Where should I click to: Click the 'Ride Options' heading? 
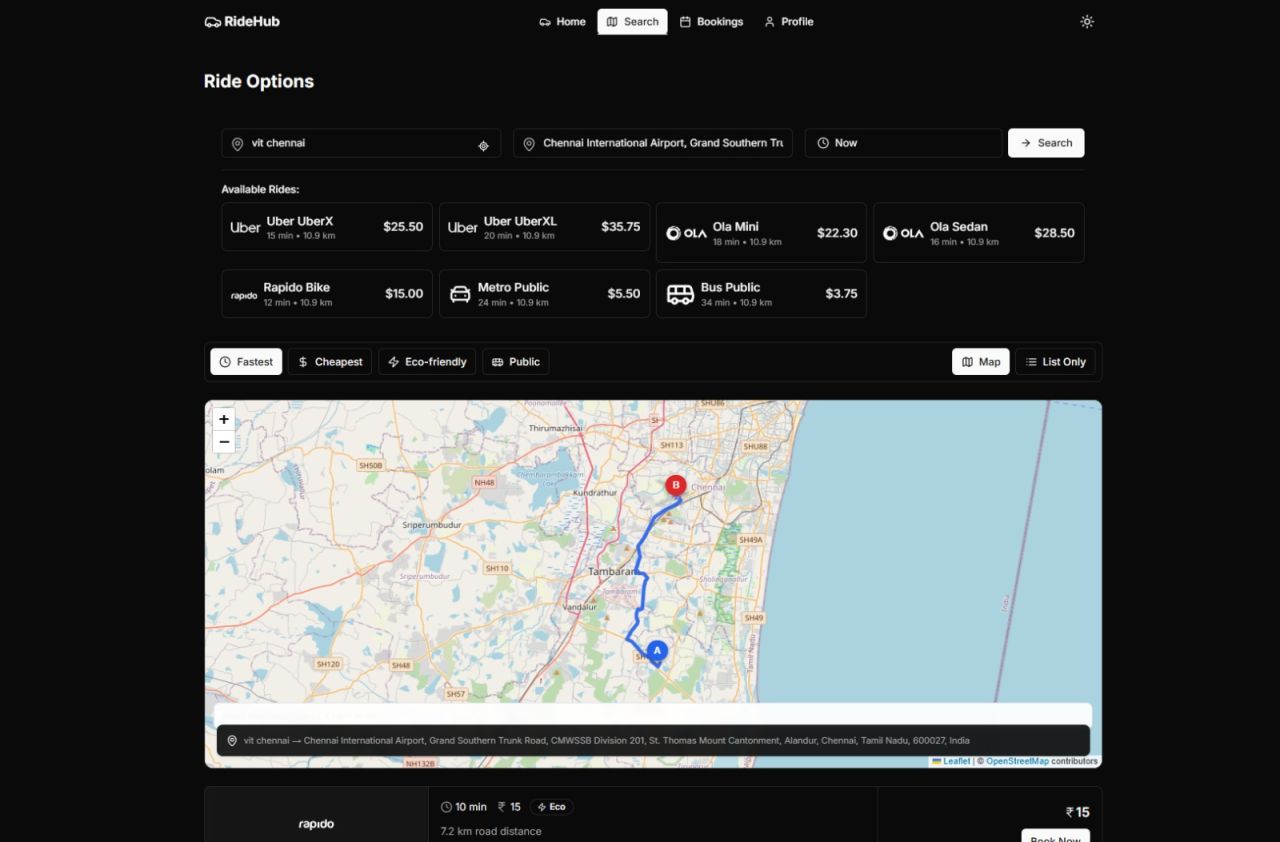coord(259,81)
